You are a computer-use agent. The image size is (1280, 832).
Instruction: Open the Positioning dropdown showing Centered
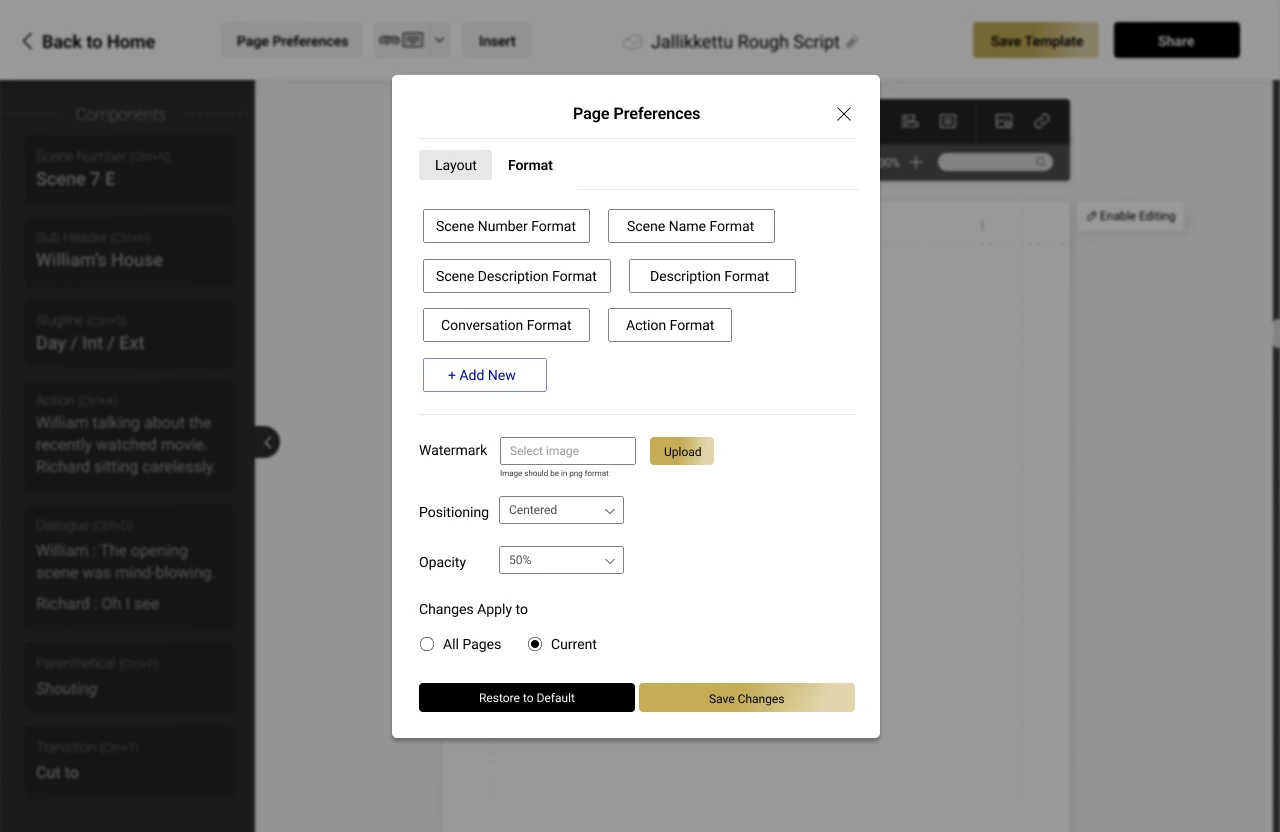point(561,510)
